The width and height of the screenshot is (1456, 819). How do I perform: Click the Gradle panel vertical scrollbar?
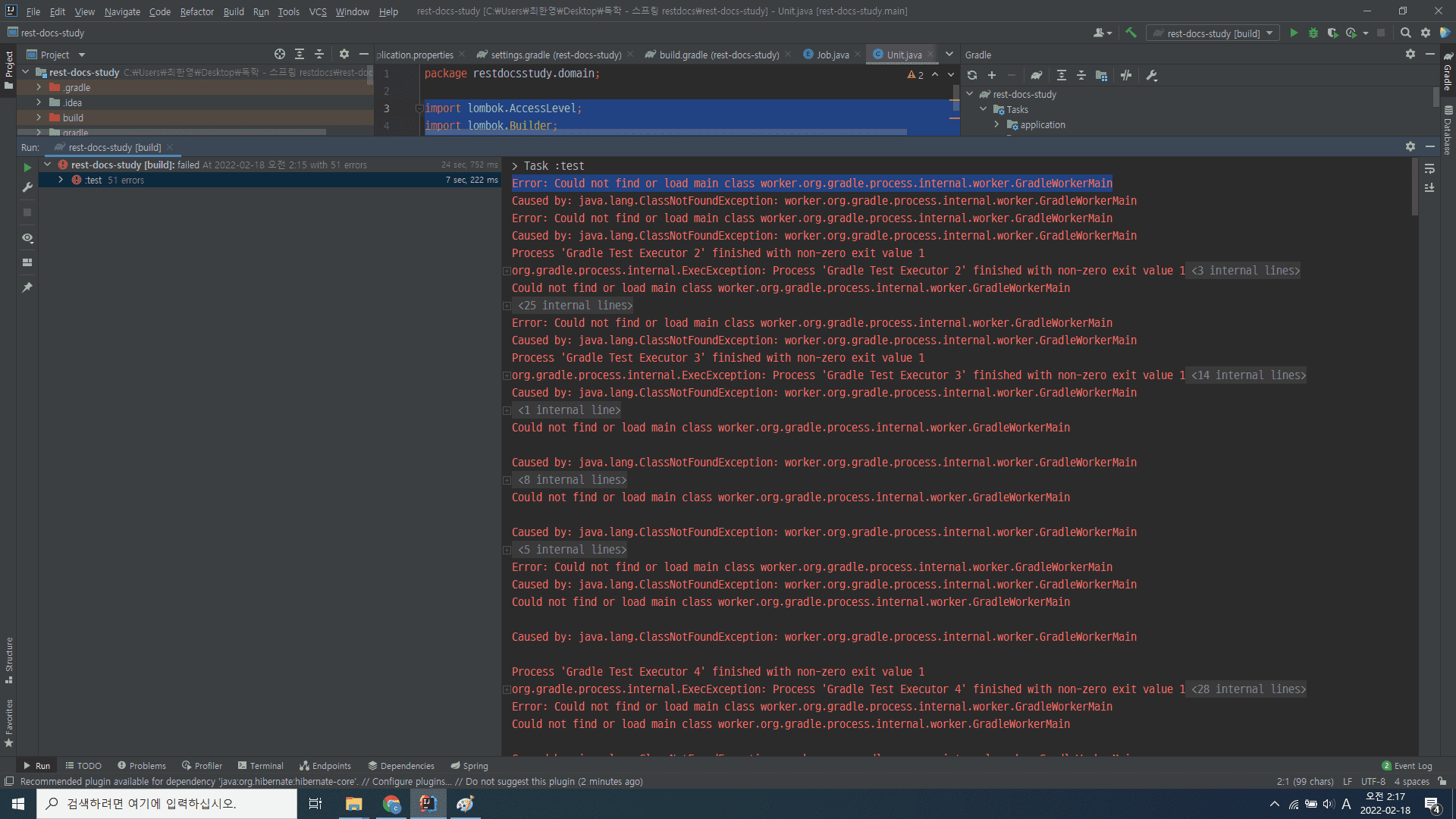(x=1436, y=96)
